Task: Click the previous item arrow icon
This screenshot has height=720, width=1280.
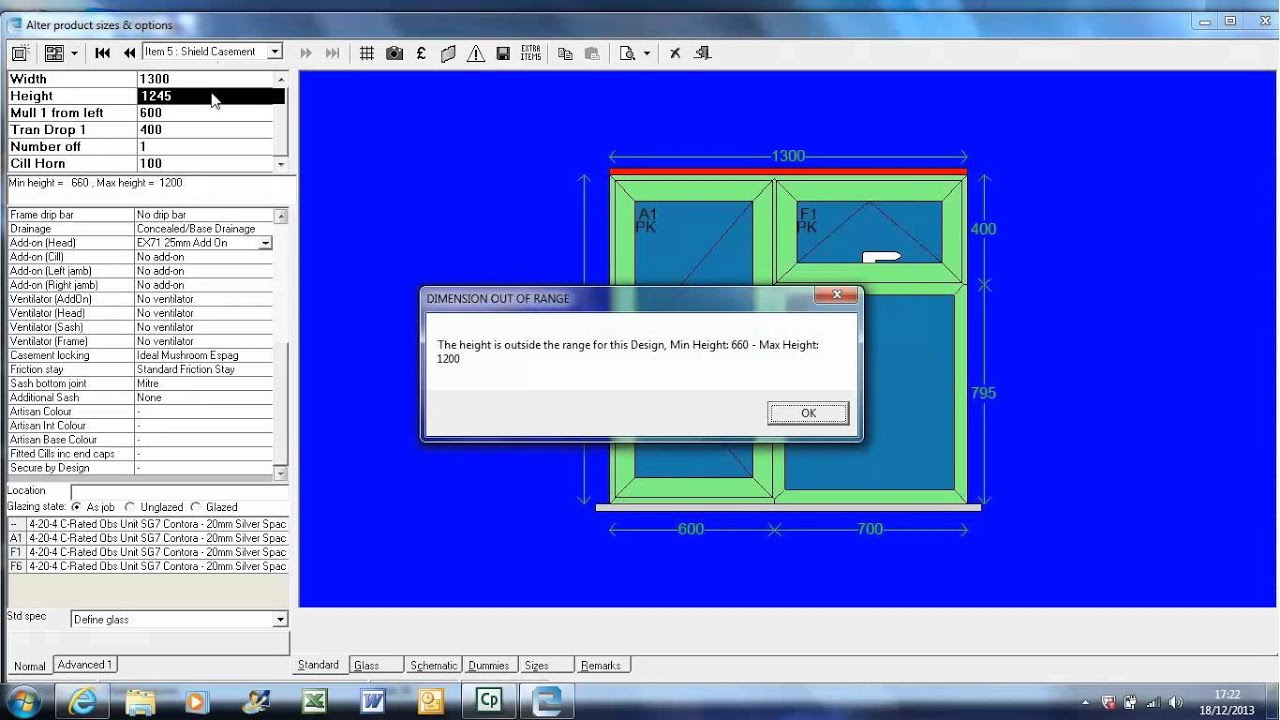Action: (129, 53)
